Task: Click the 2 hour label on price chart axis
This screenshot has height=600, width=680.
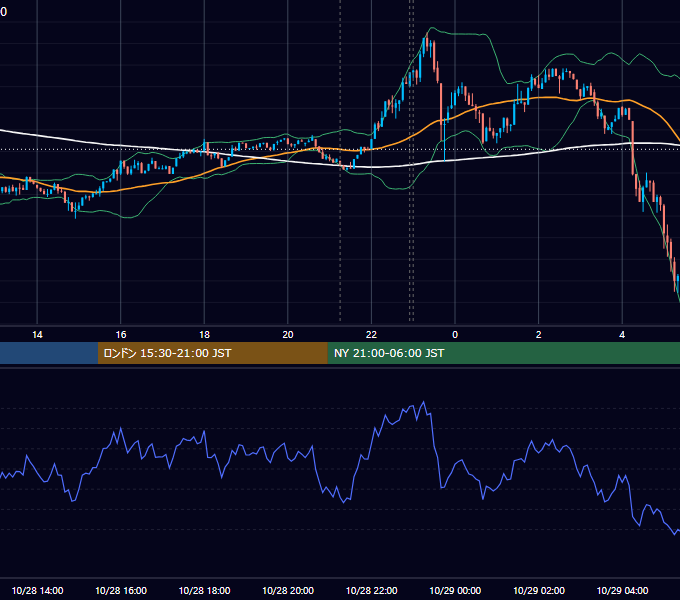Action: click(x=539, y=335)
